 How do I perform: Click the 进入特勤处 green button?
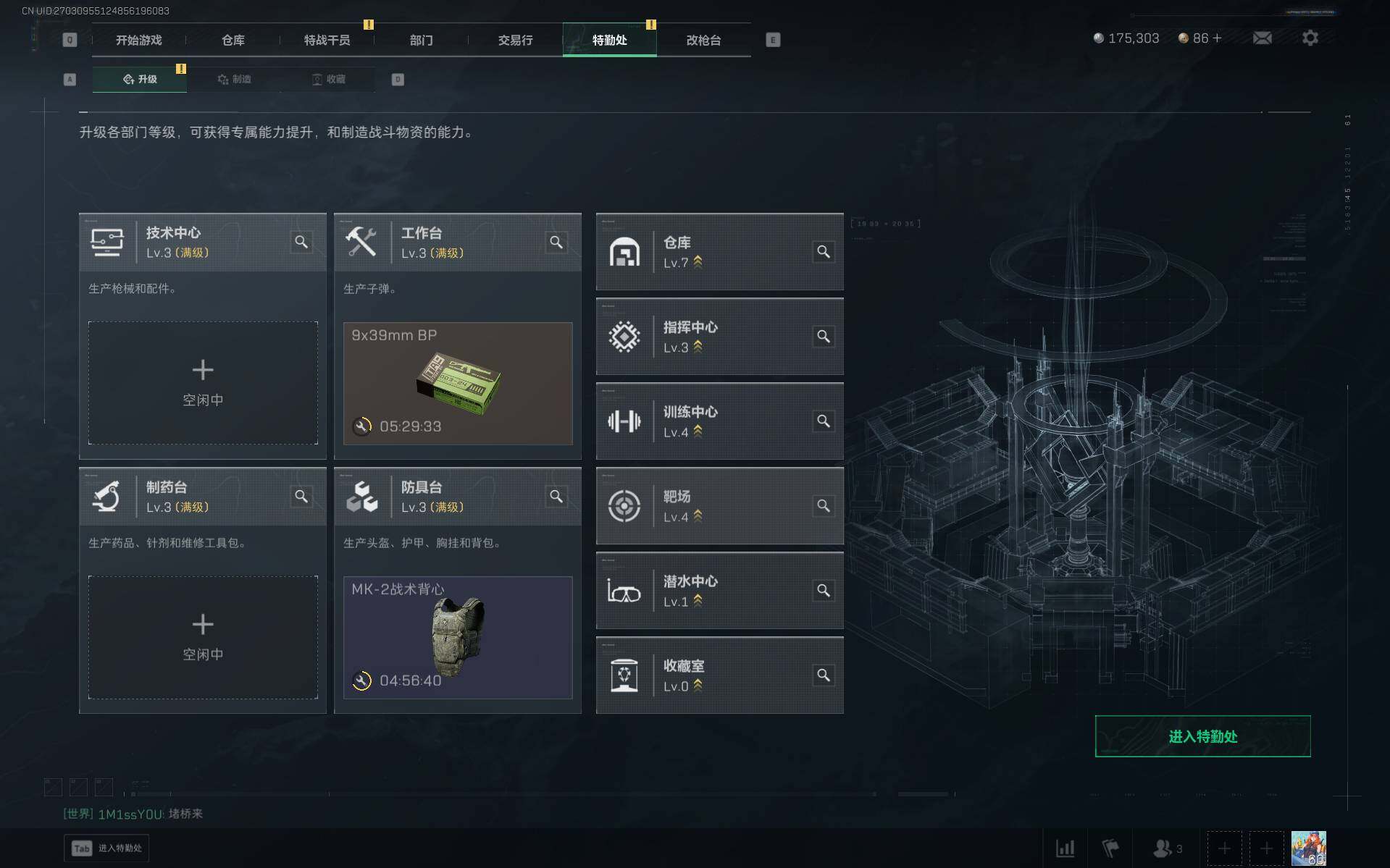[1202, 736]
